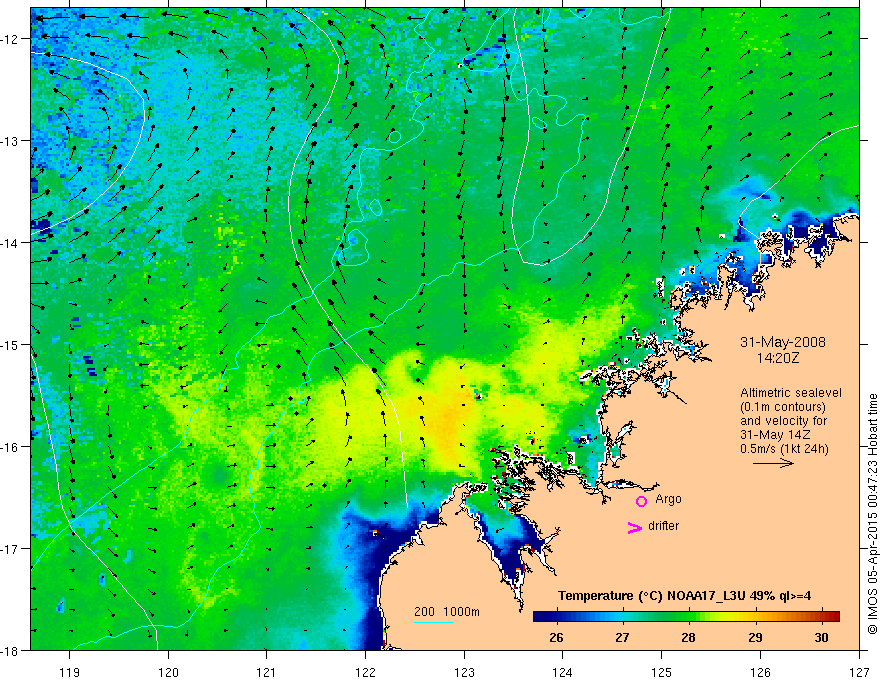
Task: Click longitude axis label 125
Action: point(662,672)
